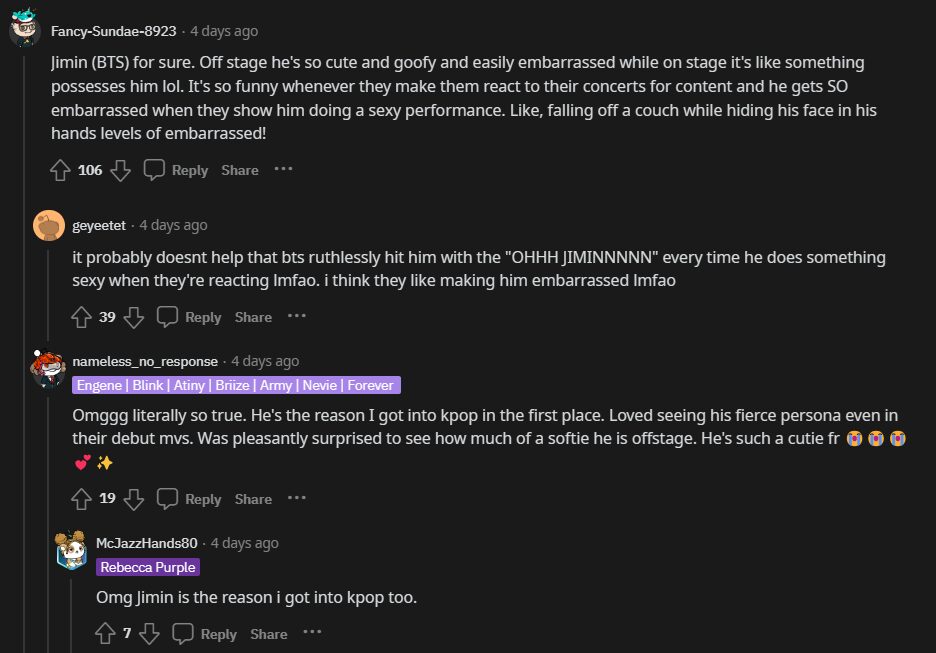Downvote nameless_no_response's comment
Viewport: 936px width, 653px height.
tap(135, 499)
